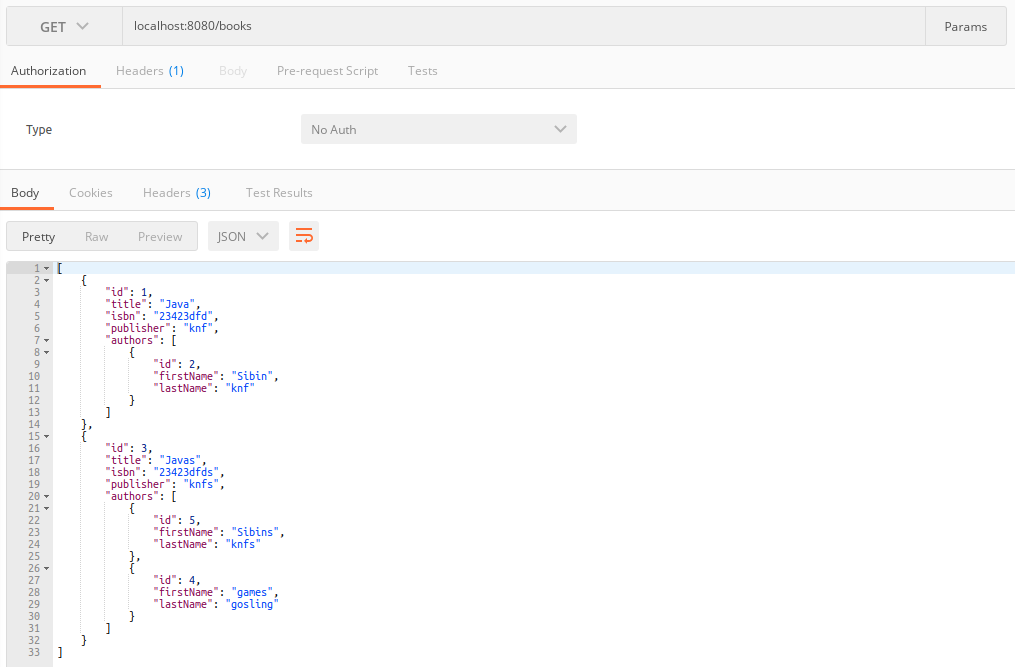Collapse the first book object at line 2
Image resolution: width=1015 pixels, height=667 pixels.
(x=44, y=280)
